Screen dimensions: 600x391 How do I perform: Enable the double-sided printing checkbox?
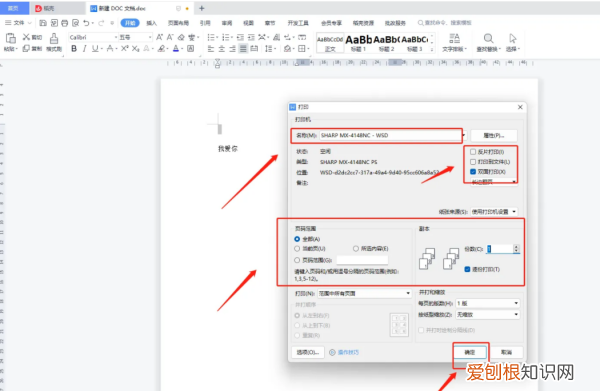tap(473, 172)
